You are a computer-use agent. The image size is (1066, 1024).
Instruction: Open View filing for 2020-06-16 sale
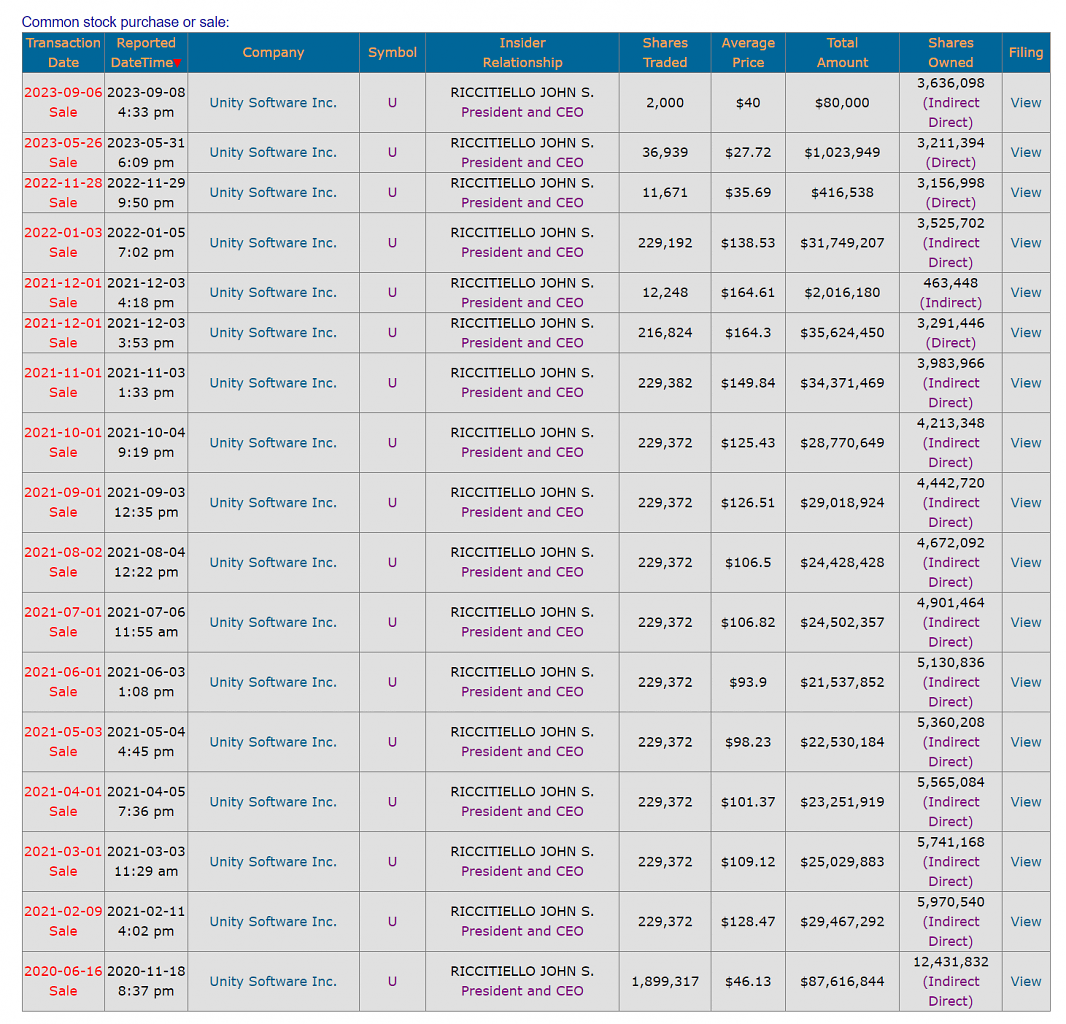(x=1025, y=981)
